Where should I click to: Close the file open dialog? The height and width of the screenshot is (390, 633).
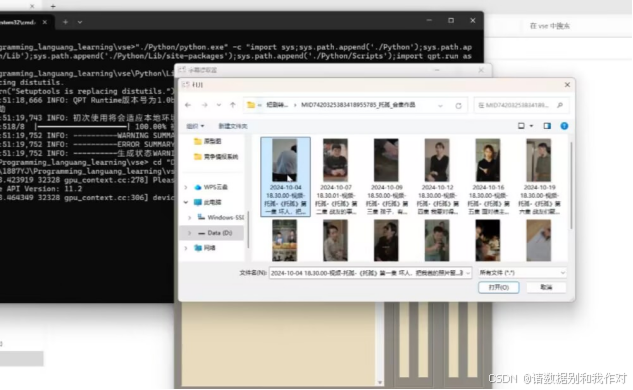(567, 85)
